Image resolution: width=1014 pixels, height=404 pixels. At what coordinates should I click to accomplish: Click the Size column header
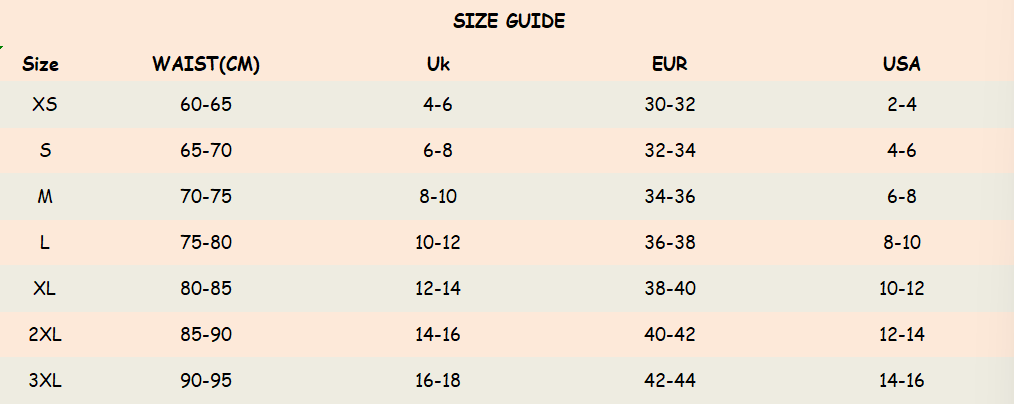41,65
